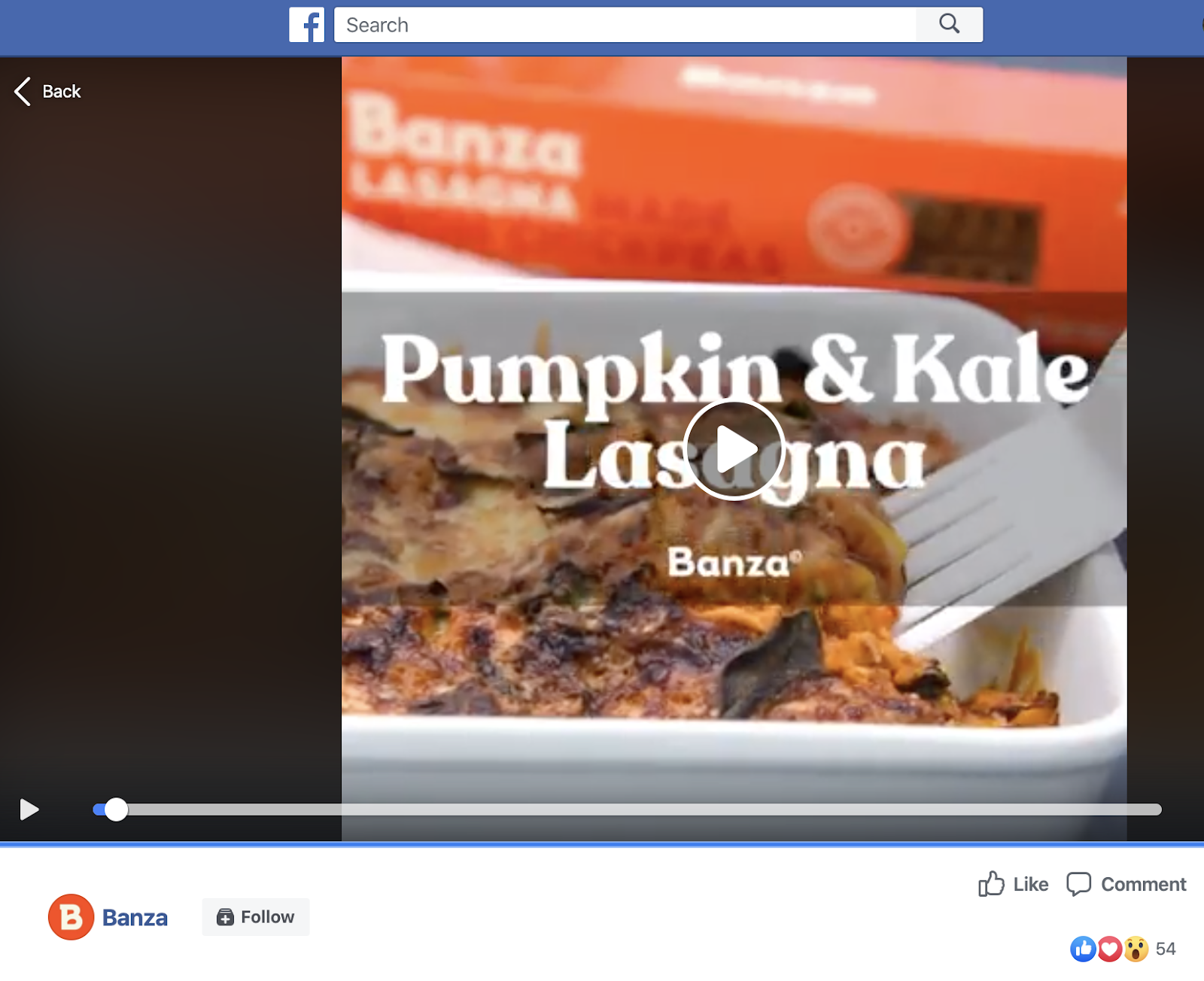Viewport: 1204px width, 981px height.
Task: Focus the Facebook Search field
Action: (625, 25)
